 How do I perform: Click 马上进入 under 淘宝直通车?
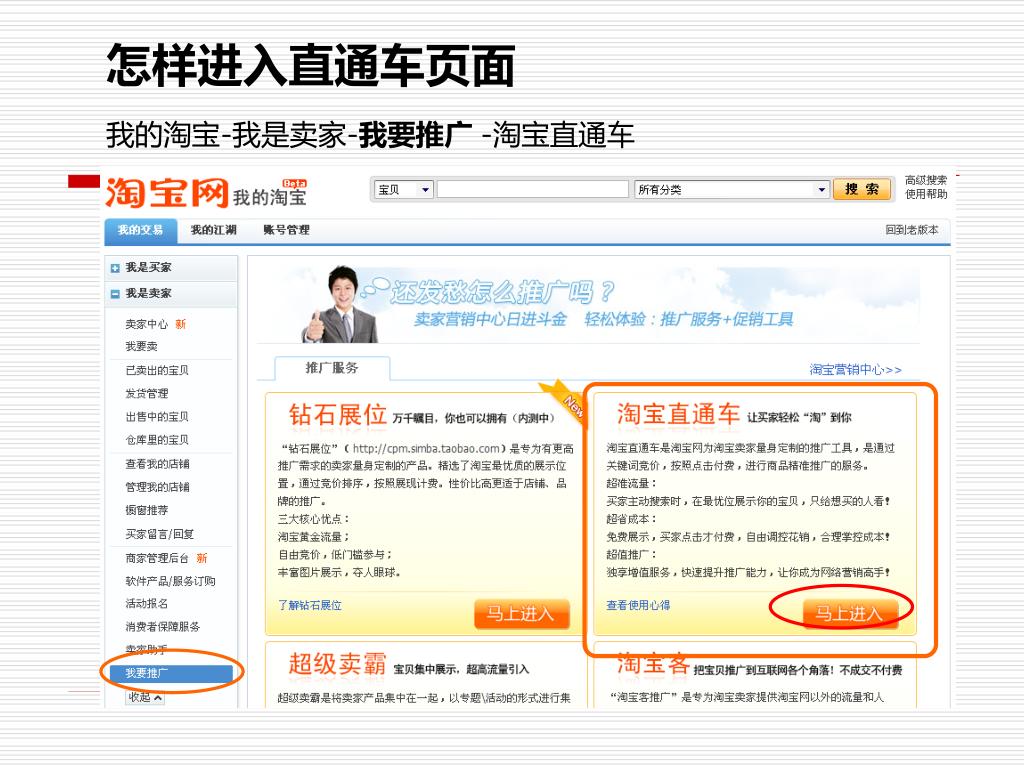point(850,614)
